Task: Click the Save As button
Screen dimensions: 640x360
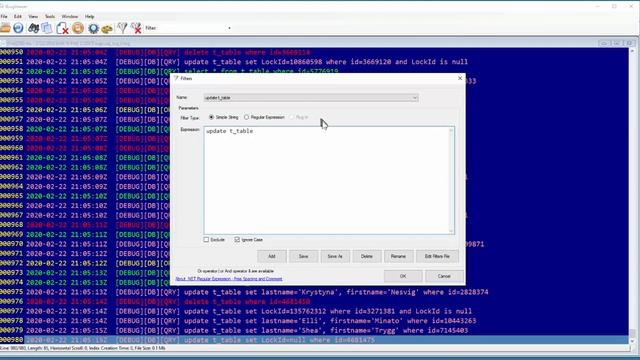Action: pos(335,256)
